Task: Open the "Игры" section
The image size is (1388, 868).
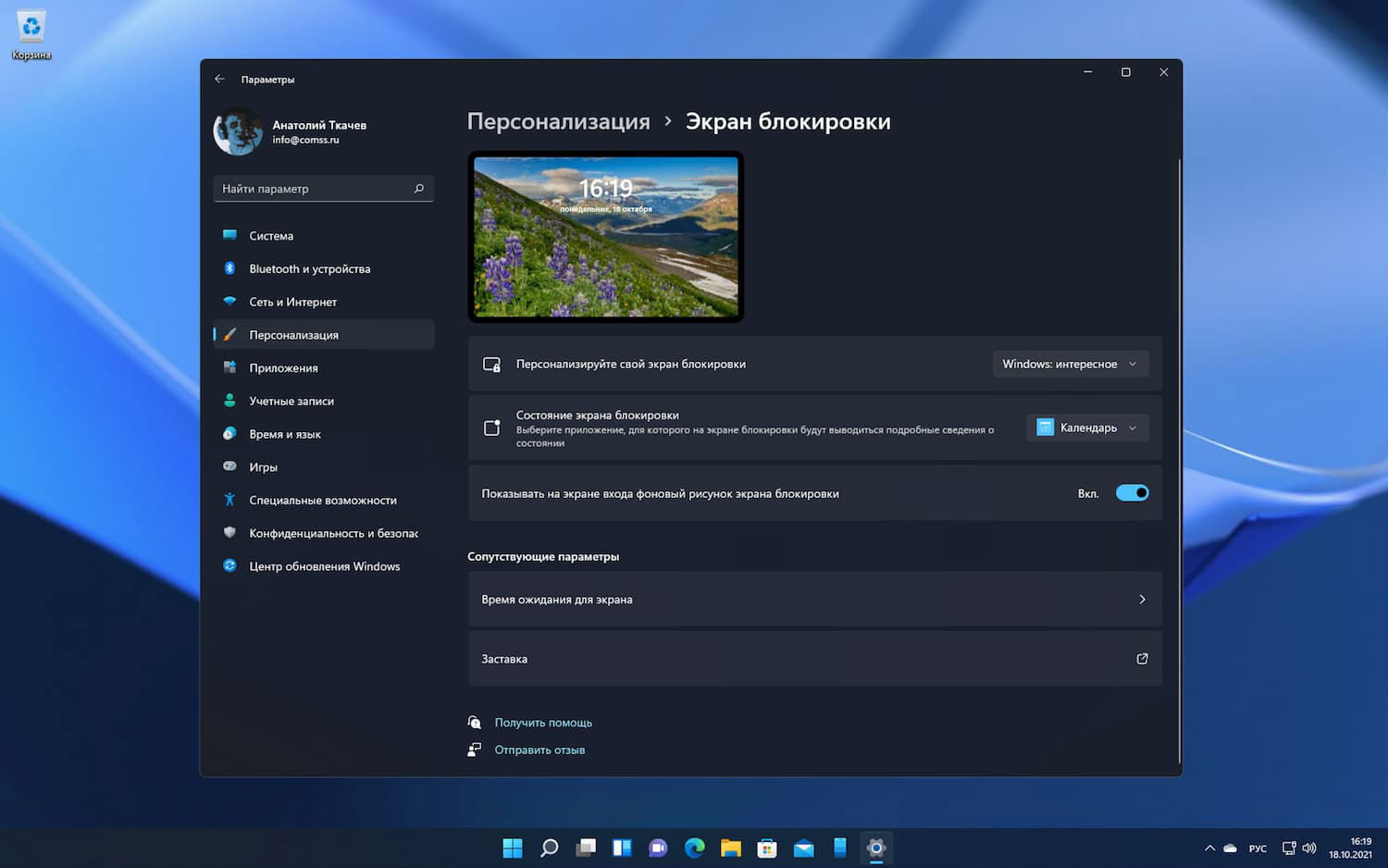Action: (x=323, y=467)
